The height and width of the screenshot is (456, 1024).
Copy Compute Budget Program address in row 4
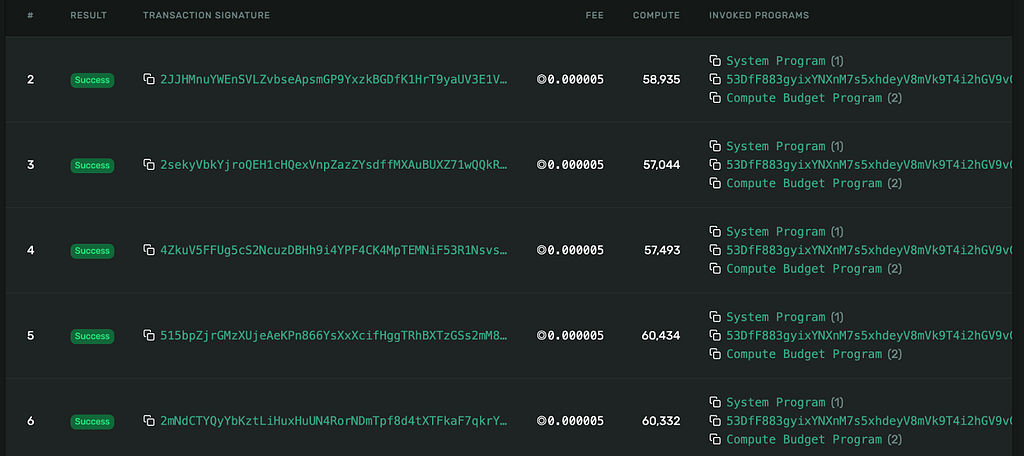tap(715, 269)
